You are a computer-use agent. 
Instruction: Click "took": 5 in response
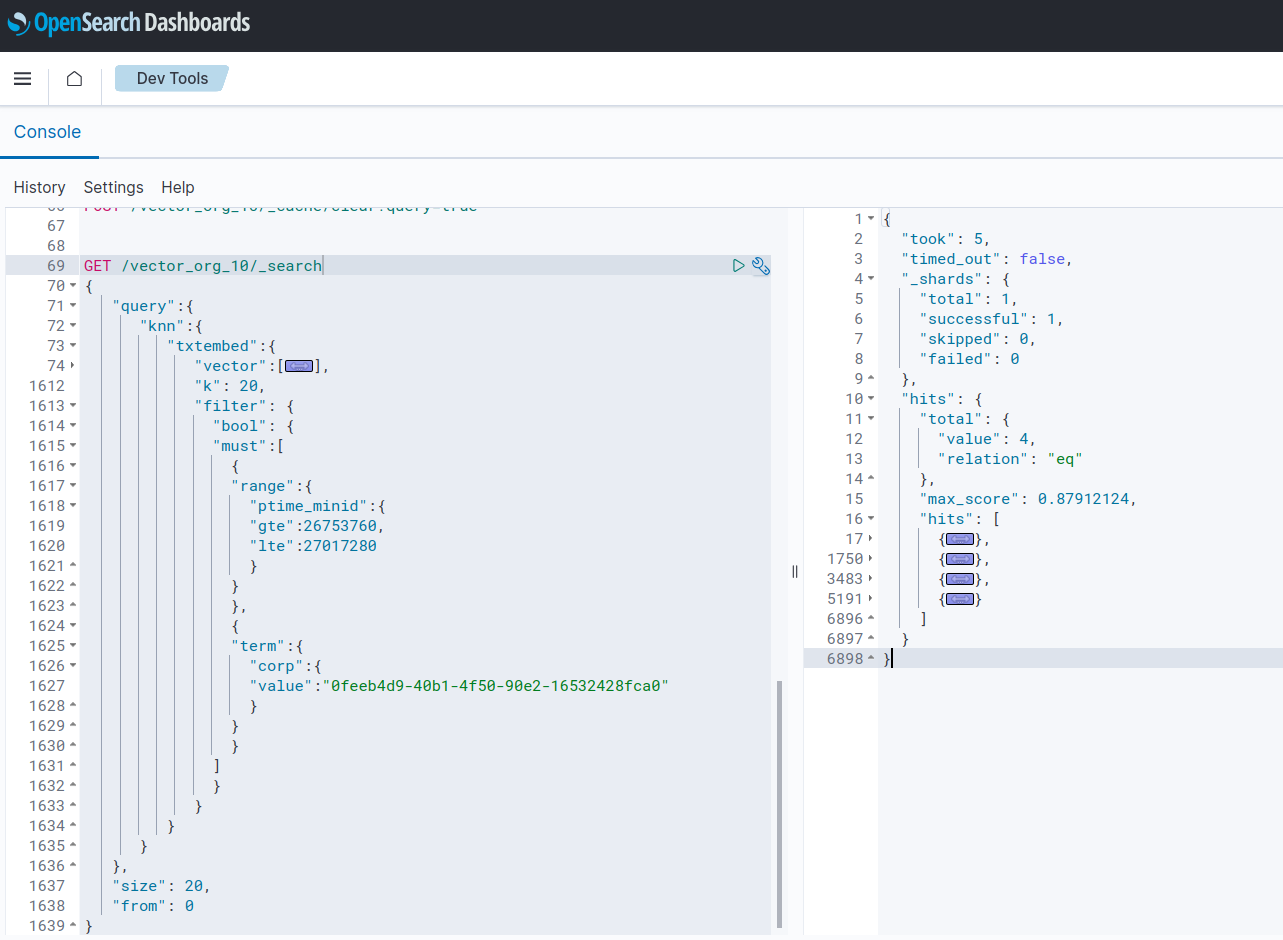point(947,239)
